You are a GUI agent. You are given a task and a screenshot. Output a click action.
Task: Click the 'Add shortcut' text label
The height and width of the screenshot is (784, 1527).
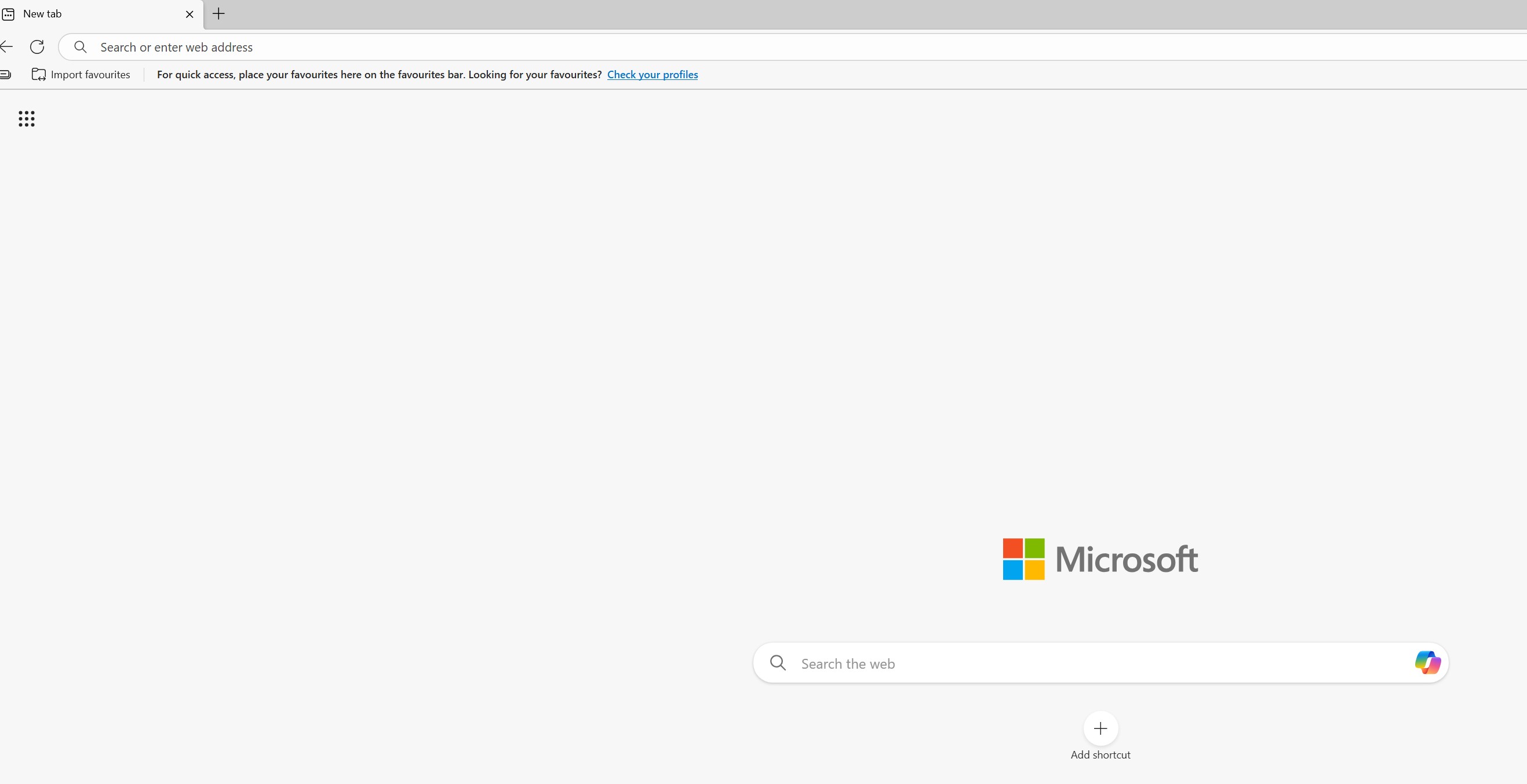pos(1100,755)
